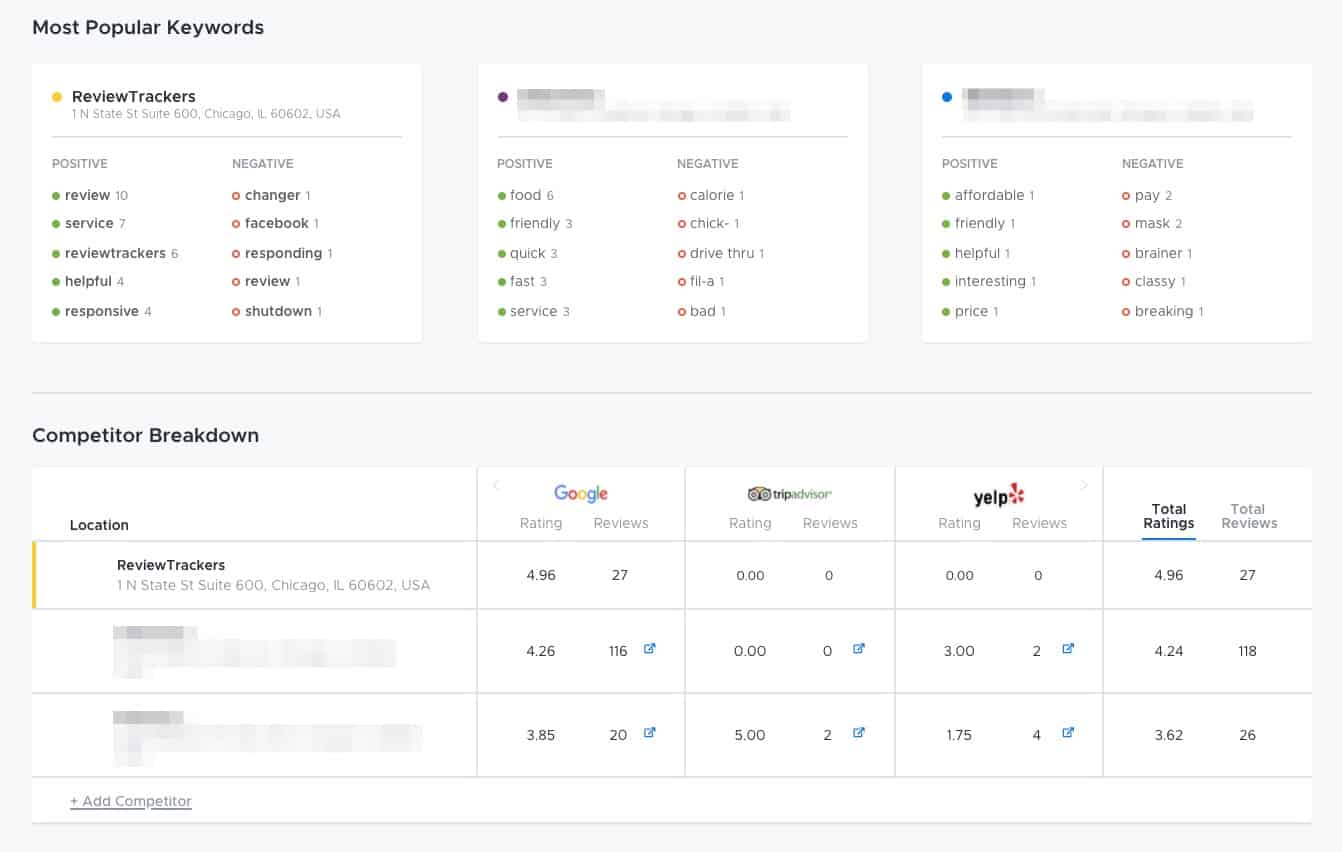The width and height of the screenshot is (1342, 852).
Task: Click the left arrow to scroll review platforms
Action: tap(496, 485)
